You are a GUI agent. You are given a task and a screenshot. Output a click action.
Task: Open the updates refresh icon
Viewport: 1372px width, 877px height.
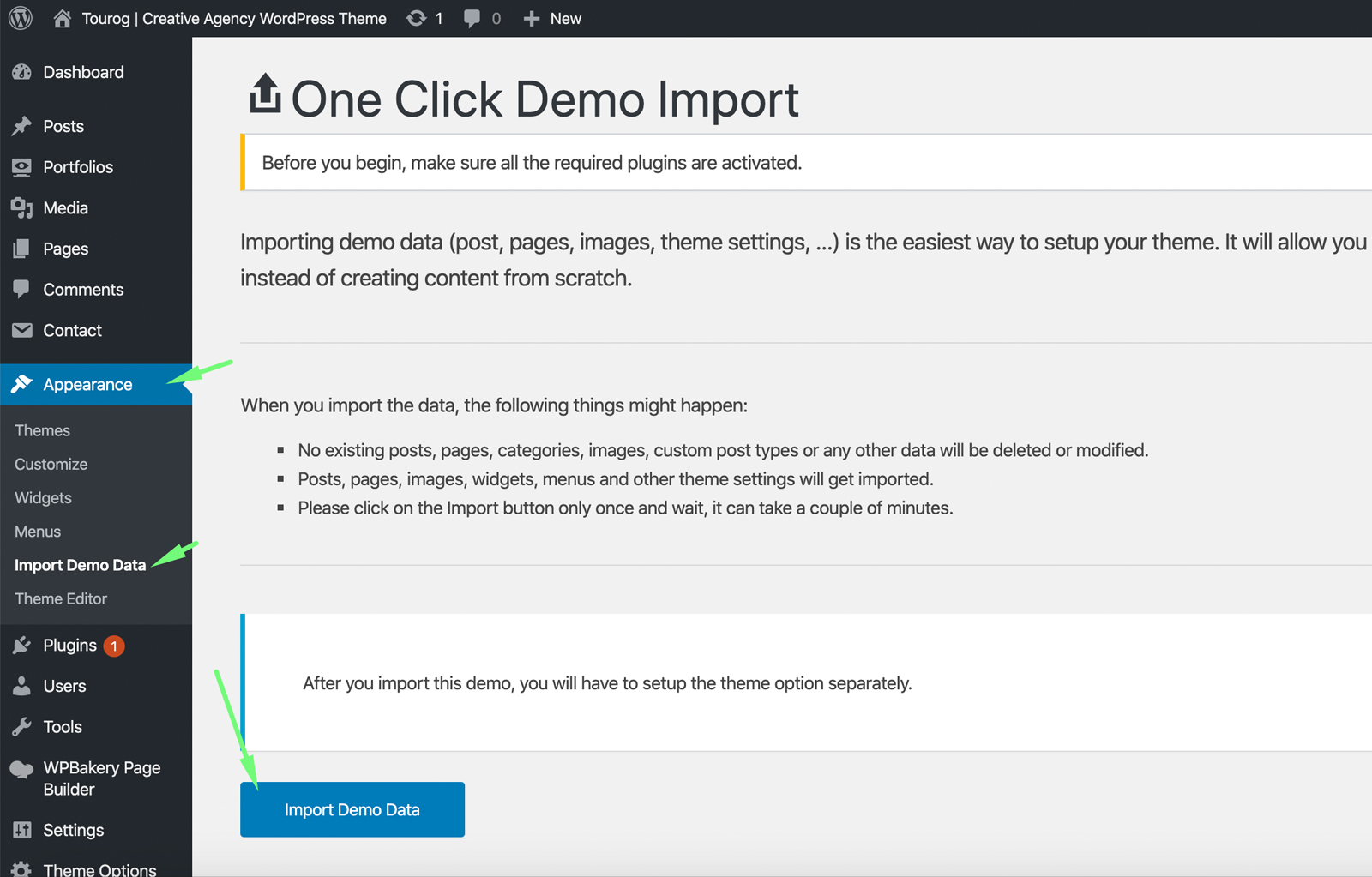click(417, 18)
